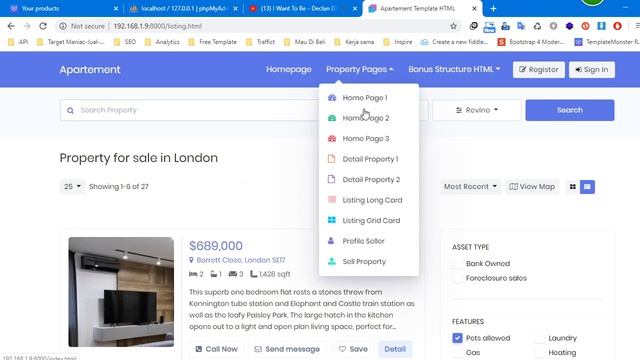This screenshot has width=640, height=360.
Task: Click the blue Search button
Action: point(570,110)
